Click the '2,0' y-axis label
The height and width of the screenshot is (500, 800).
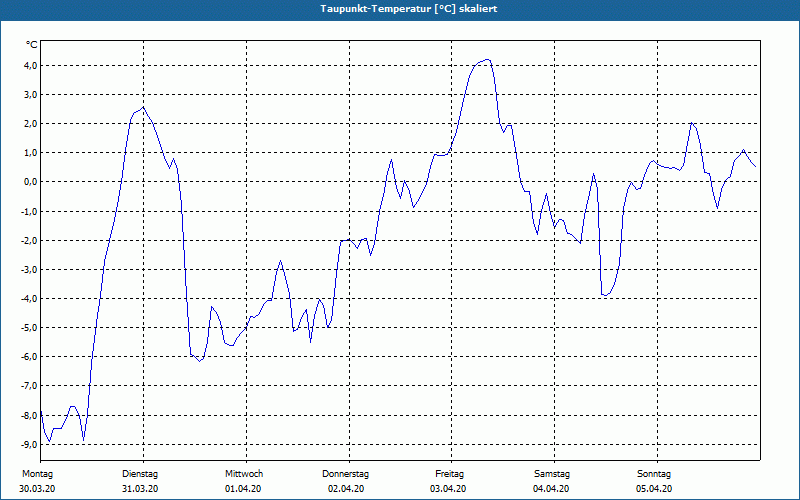(30, 123)
